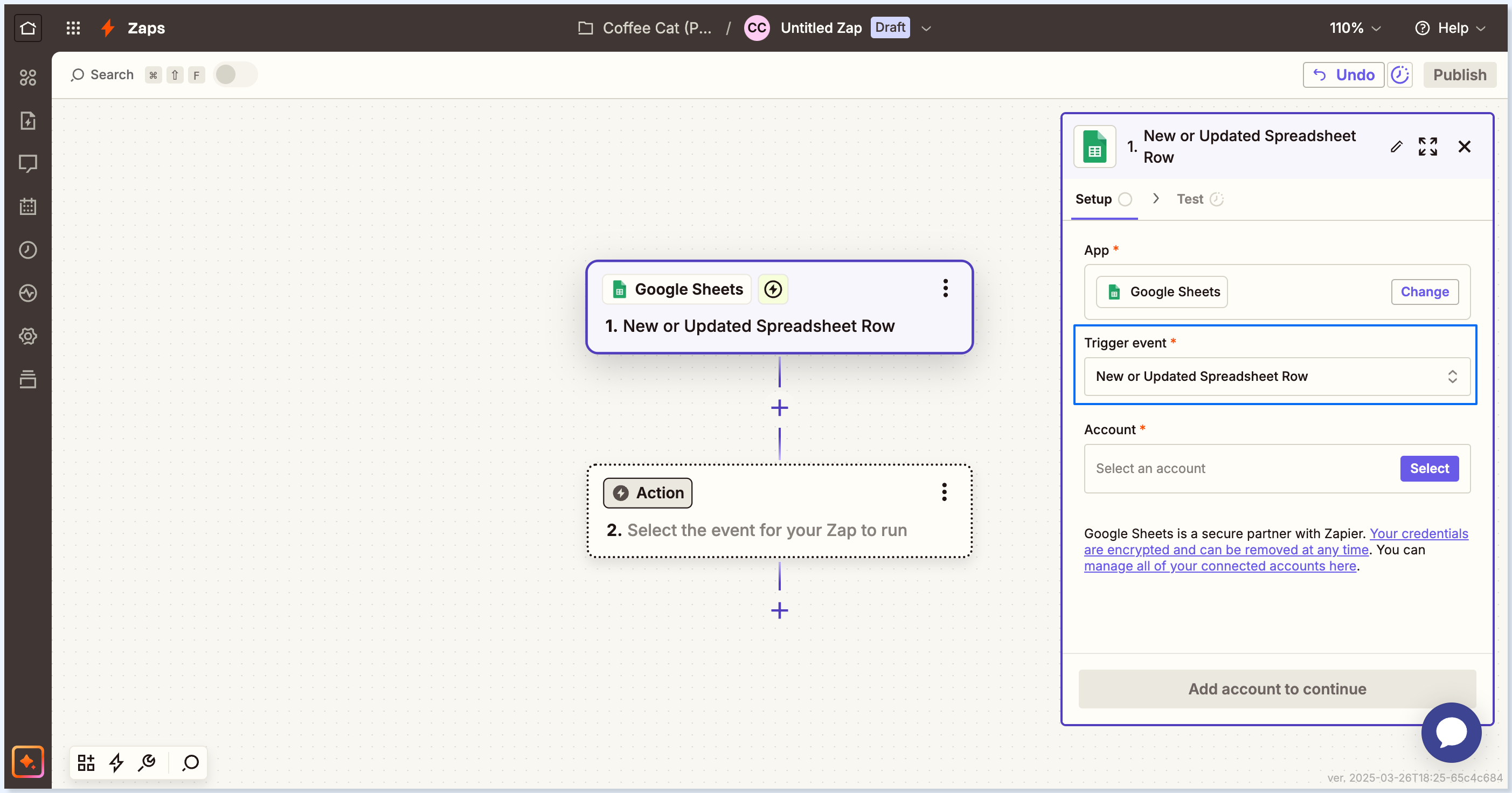Image resolution: width=1512 pixels, height=793 pixels.
Task: Select the Google Sheets trigger step card
Action: [779, 307]
